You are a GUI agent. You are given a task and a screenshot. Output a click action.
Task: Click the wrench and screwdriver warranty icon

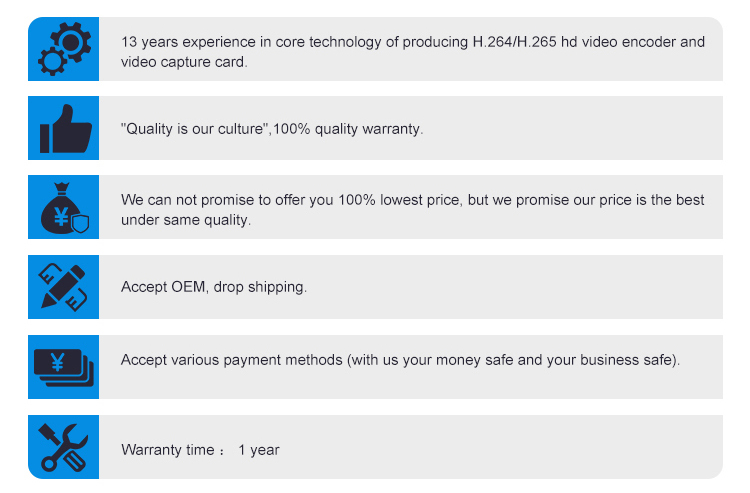coord(64,447)
